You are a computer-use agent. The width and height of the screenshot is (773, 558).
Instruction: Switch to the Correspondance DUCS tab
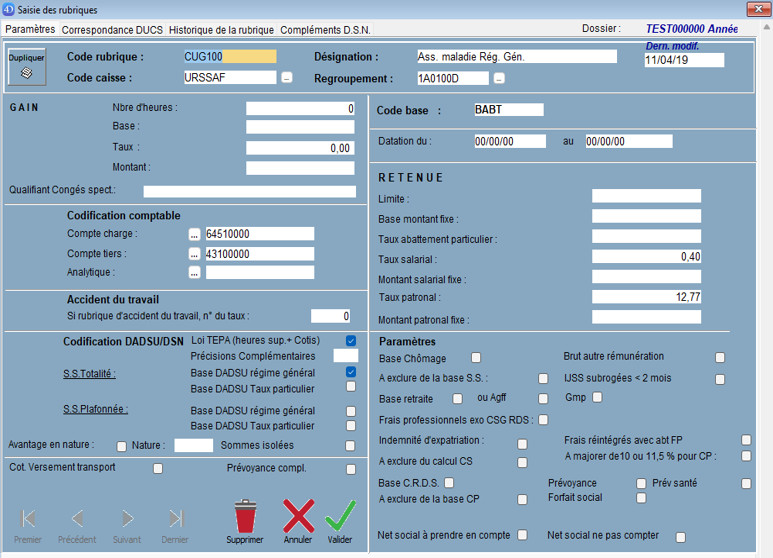tap(112, 30)
